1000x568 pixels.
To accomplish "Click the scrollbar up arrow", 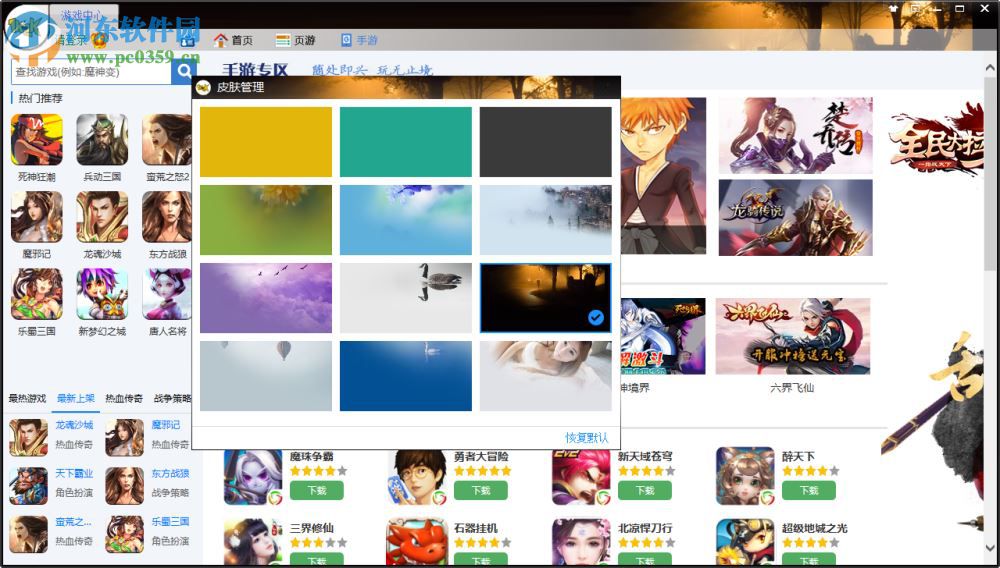I will 990,68.
